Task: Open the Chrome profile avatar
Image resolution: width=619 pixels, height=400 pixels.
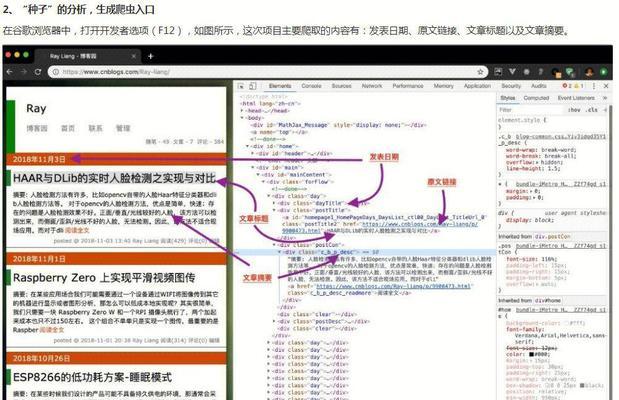Action: pos(589,72)
